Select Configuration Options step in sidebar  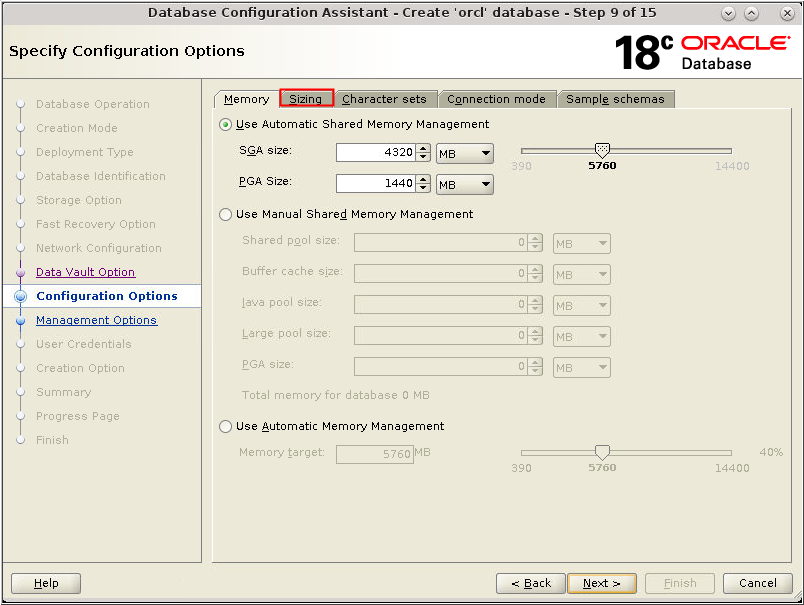coord(107,296)
